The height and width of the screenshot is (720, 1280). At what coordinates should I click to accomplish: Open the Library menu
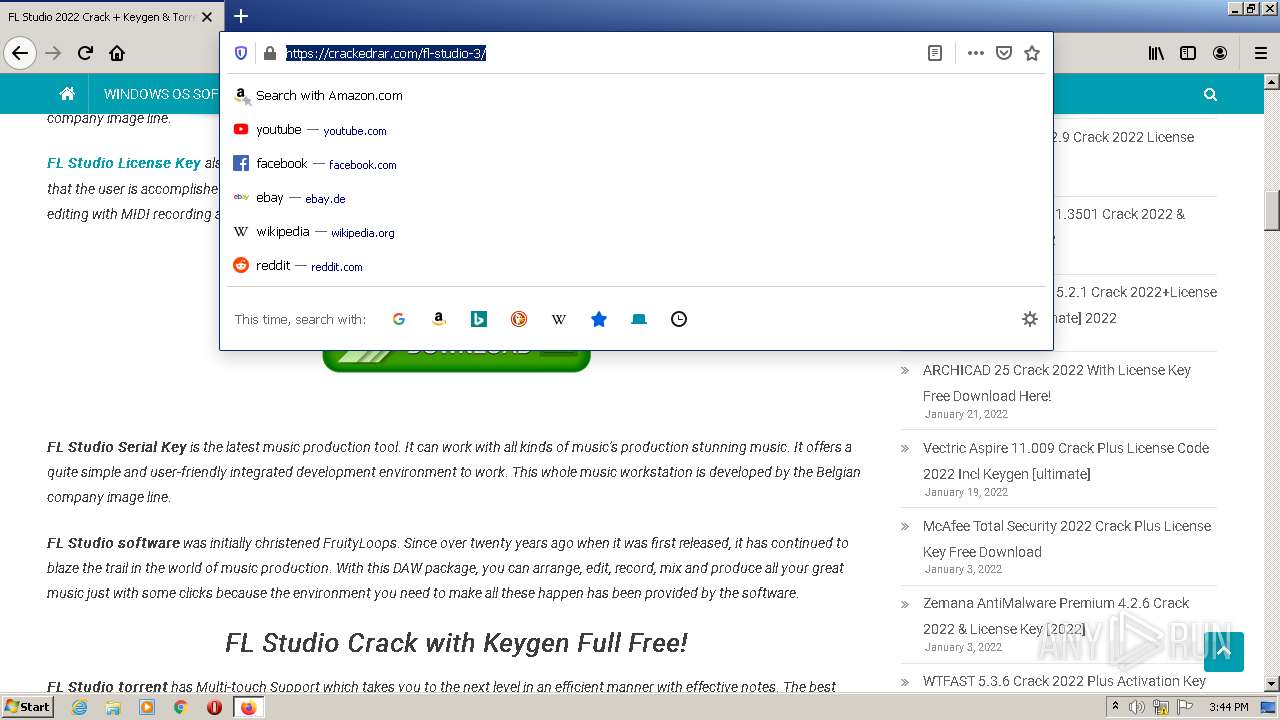click(1156, 53)
